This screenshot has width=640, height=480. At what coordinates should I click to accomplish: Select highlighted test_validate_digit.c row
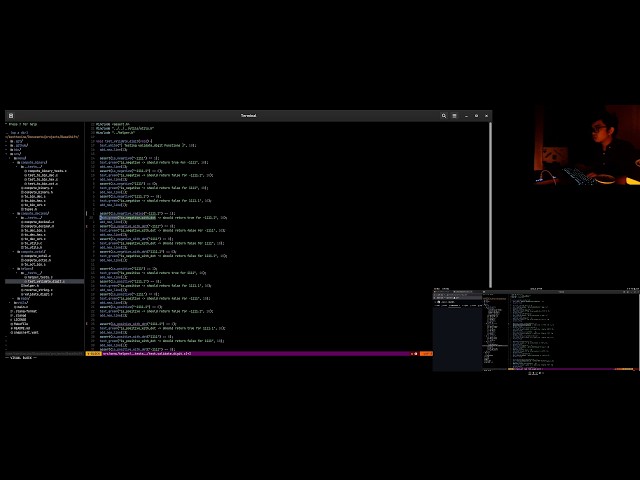(x=44, y=282)
